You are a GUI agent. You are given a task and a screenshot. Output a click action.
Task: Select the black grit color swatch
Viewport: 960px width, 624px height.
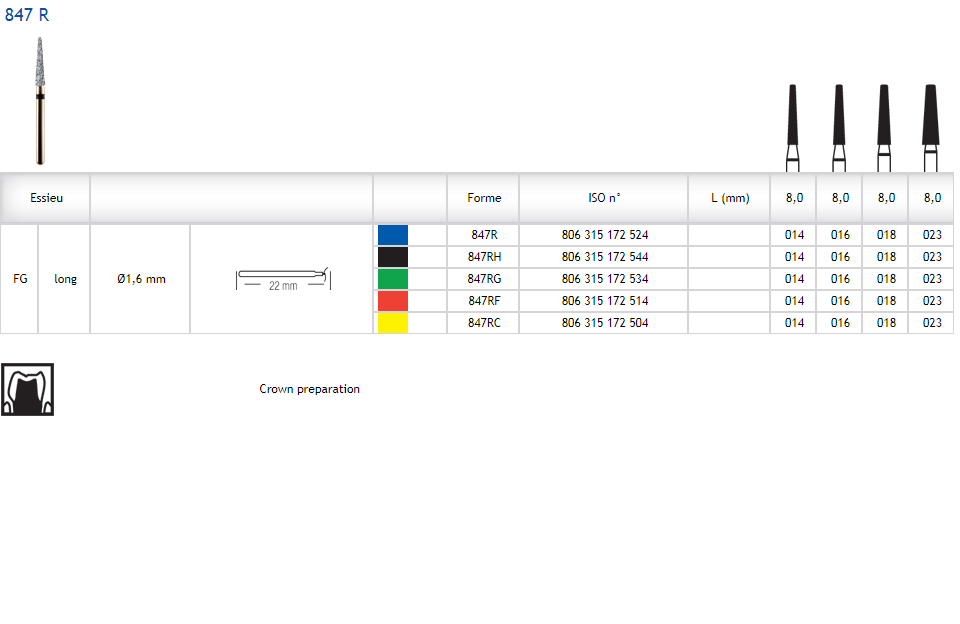pos(393,257)
